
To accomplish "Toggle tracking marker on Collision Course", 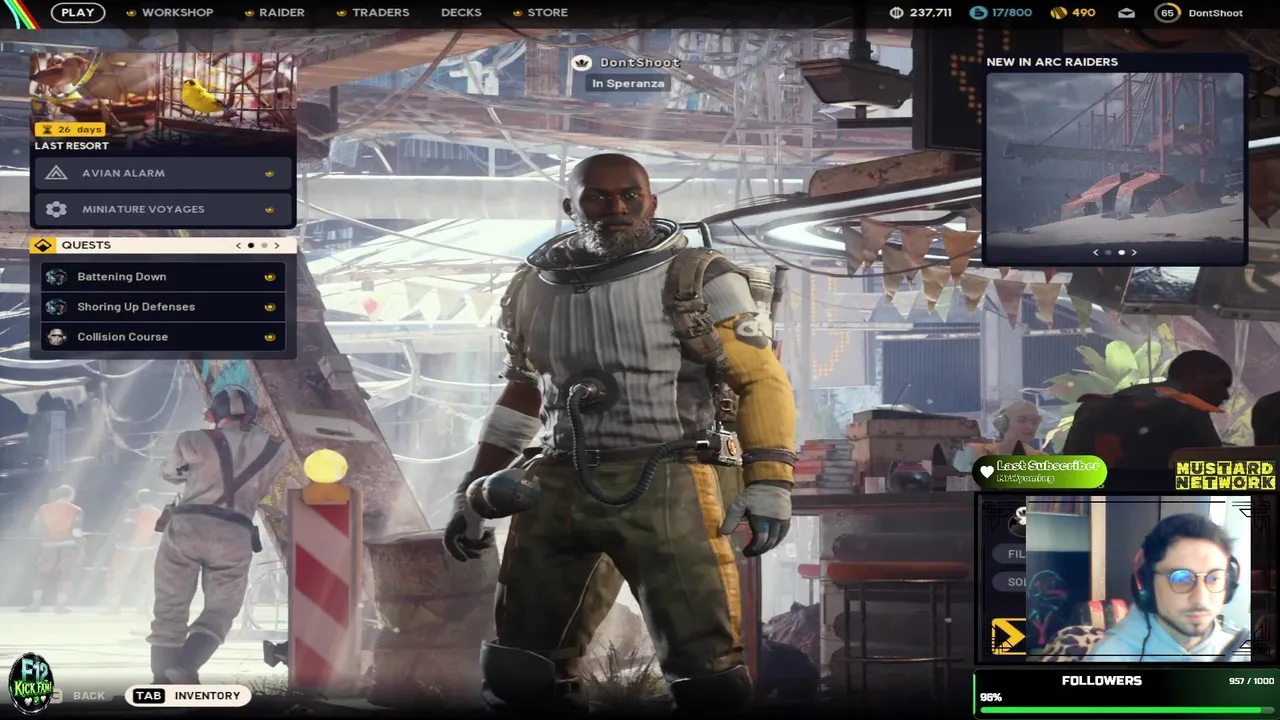I will 269,338.
